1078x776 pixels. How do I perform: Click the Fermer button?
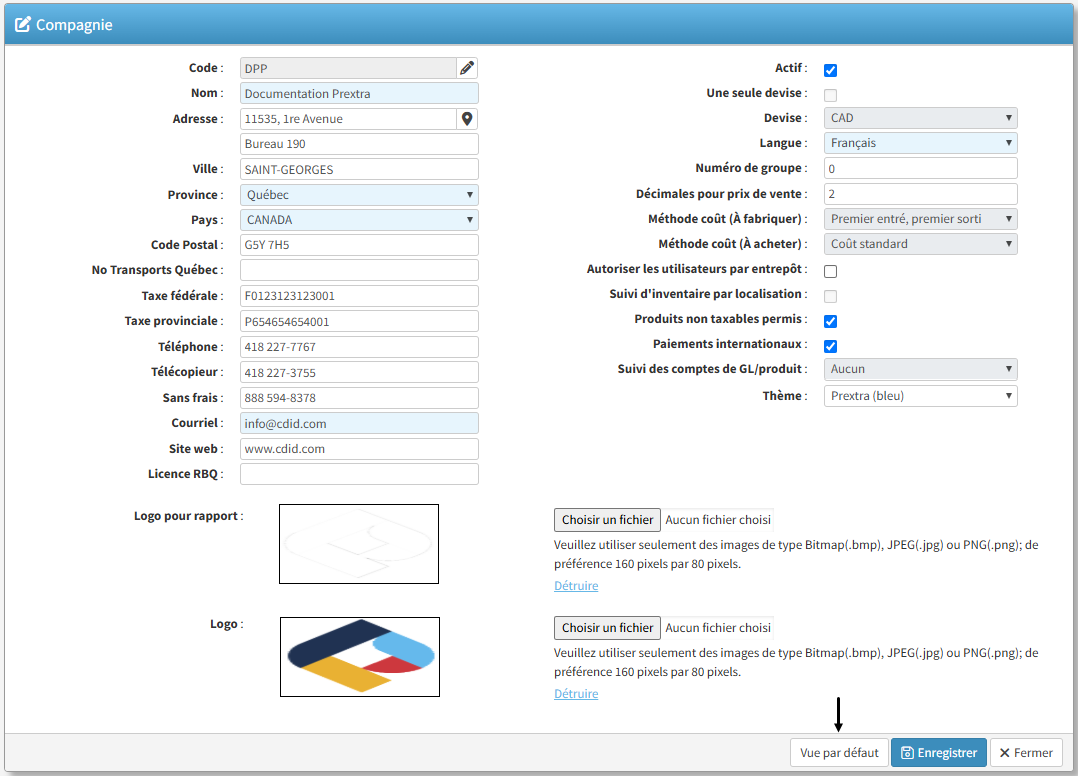(1026, 753)
